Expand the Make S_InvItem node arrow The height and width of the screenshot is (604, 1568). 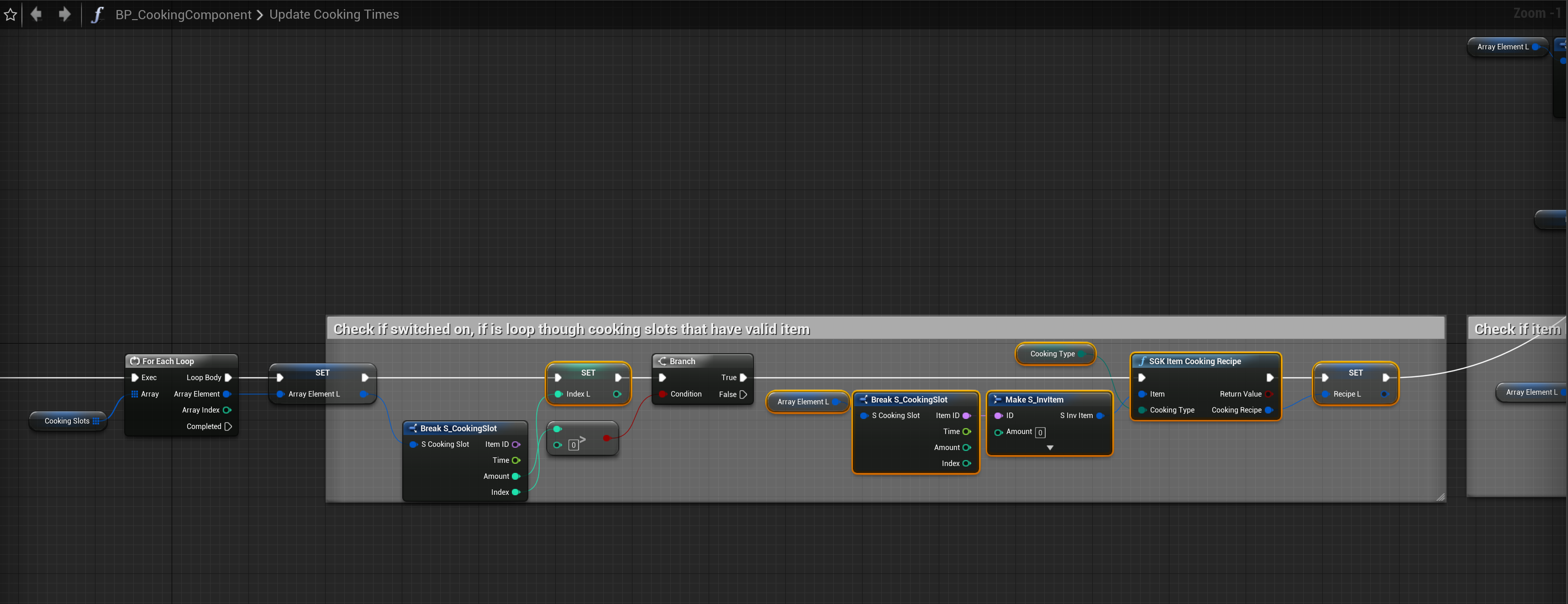(x=1049, y=448)
